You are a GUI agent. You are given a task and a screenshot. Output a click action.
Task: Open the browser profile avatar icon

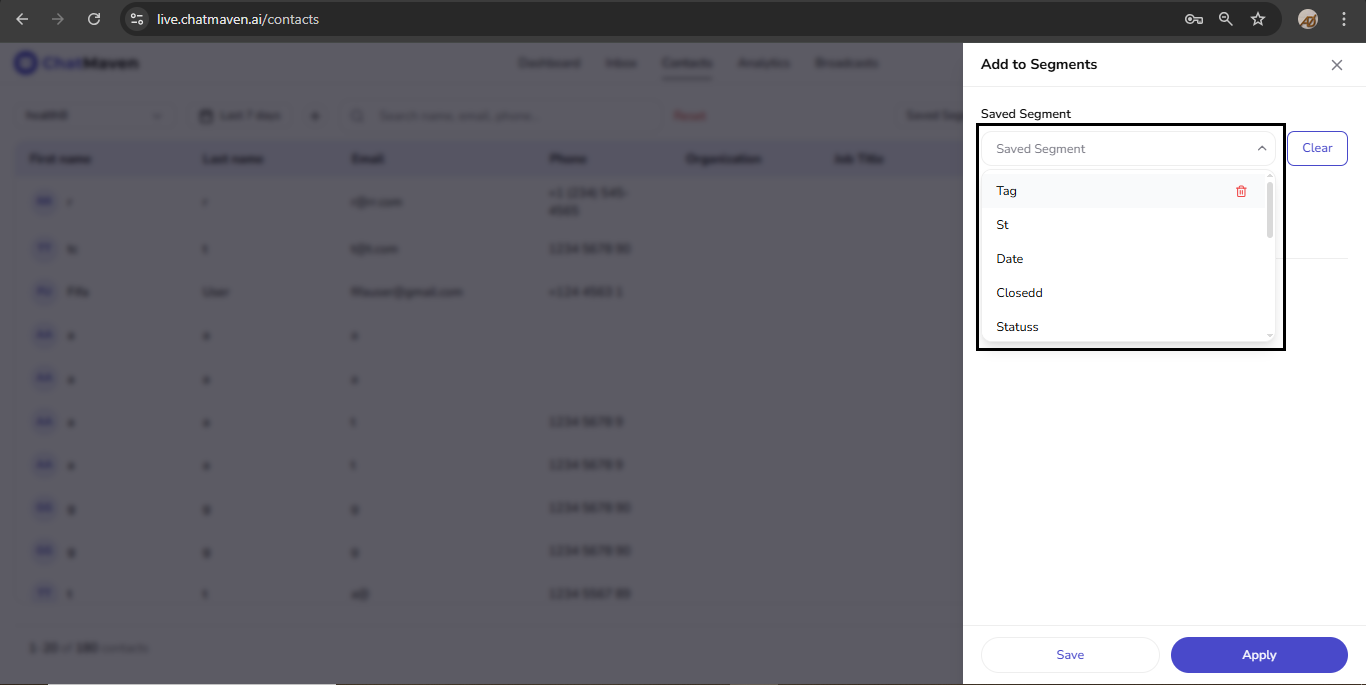pos(1307,18)
